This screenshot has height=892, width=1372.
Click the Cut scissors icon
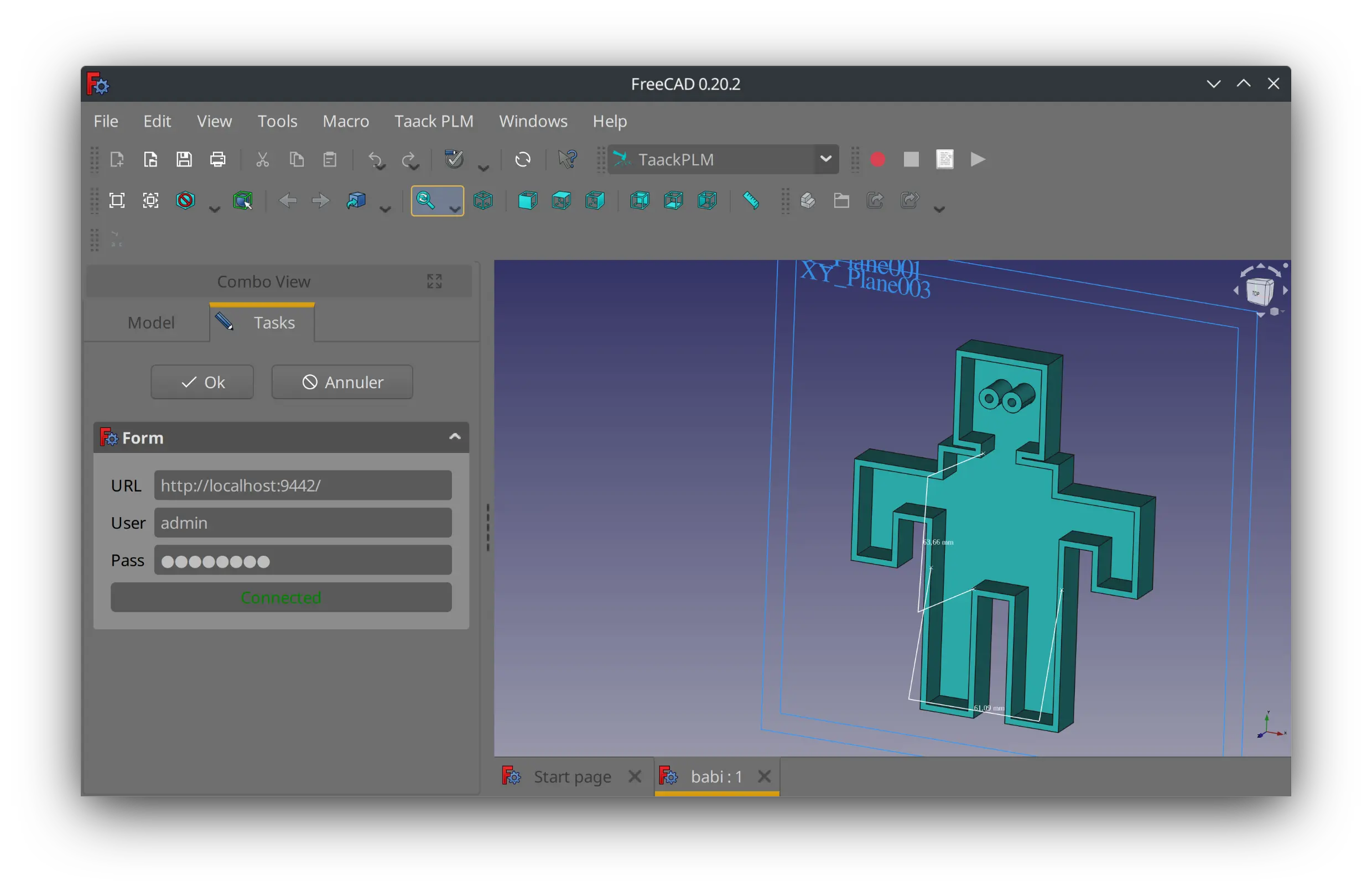click(263, 159)
